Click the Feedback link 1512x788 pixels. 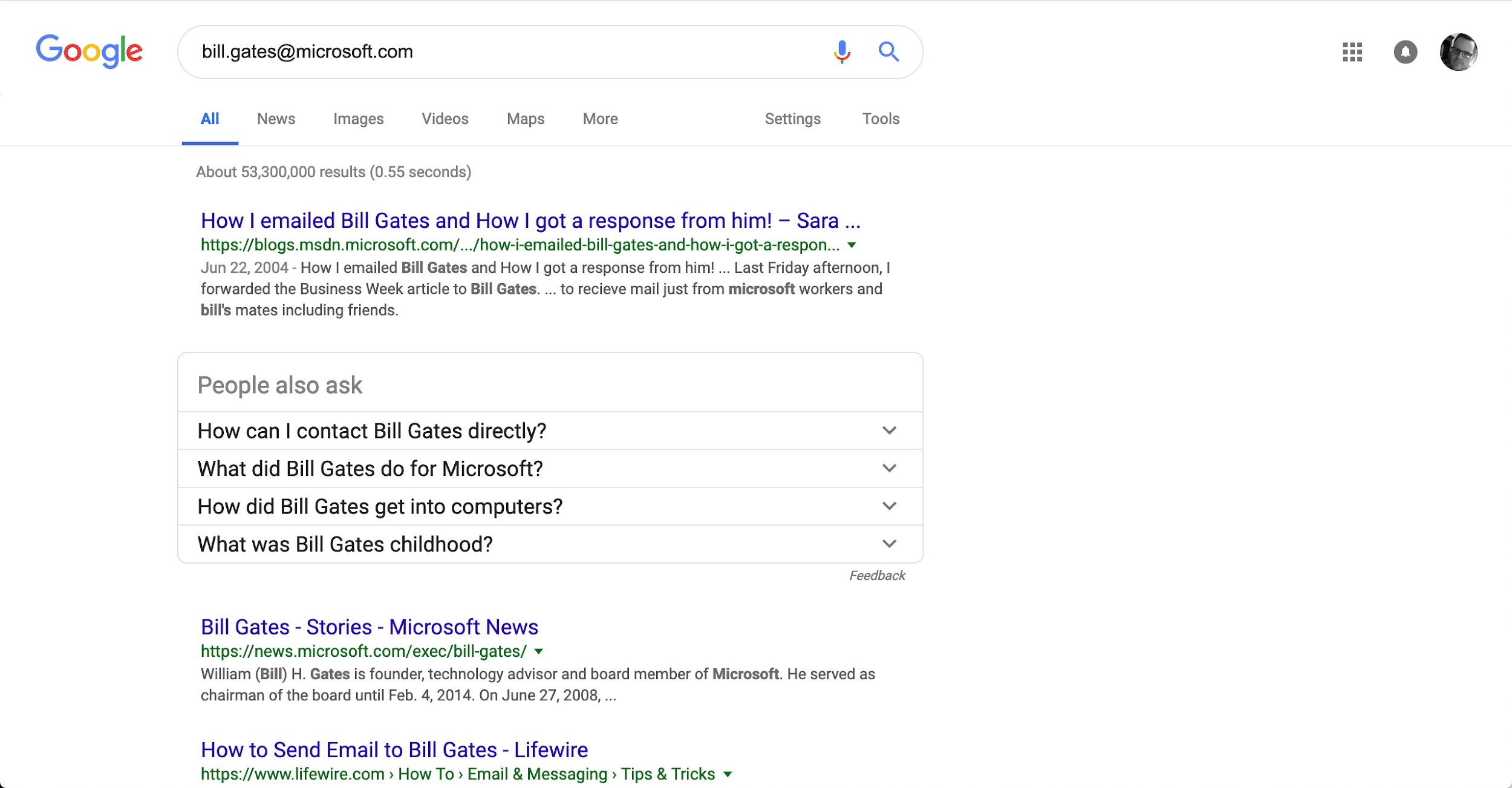click(x=877, y=576)
